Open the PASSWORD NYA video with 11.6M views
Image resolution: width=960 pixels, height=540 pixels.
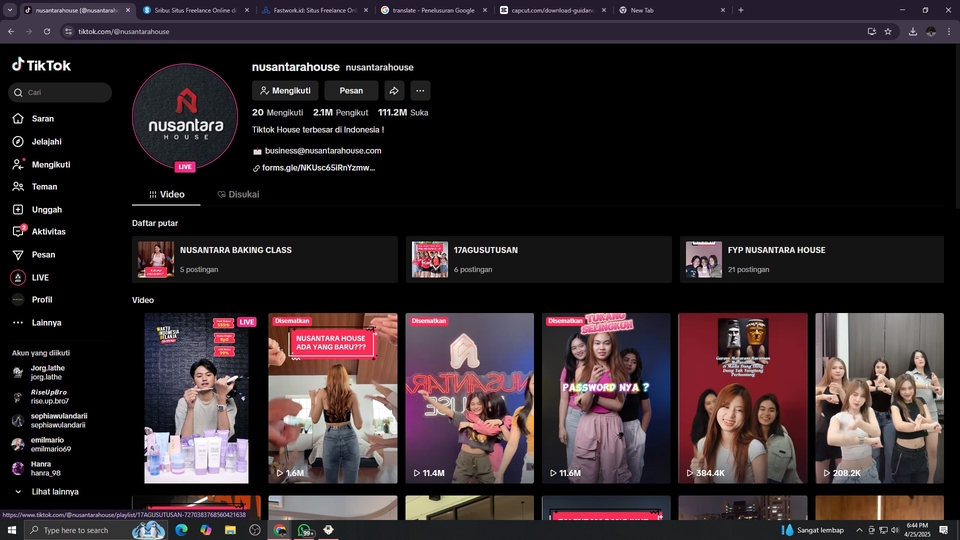[606, 398]
